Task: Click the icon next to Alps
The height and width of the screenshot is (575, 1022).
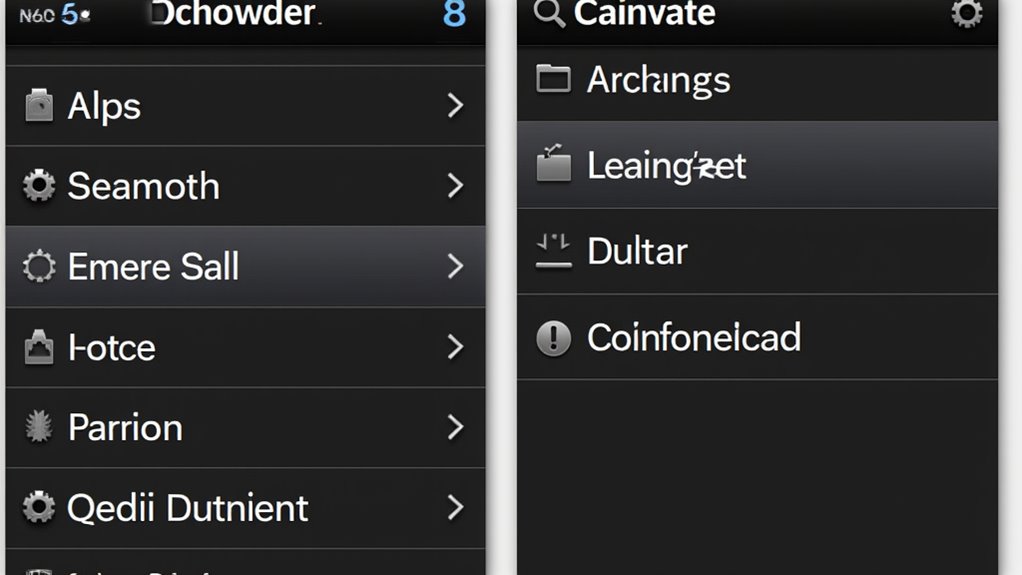Action: [39, 106]
